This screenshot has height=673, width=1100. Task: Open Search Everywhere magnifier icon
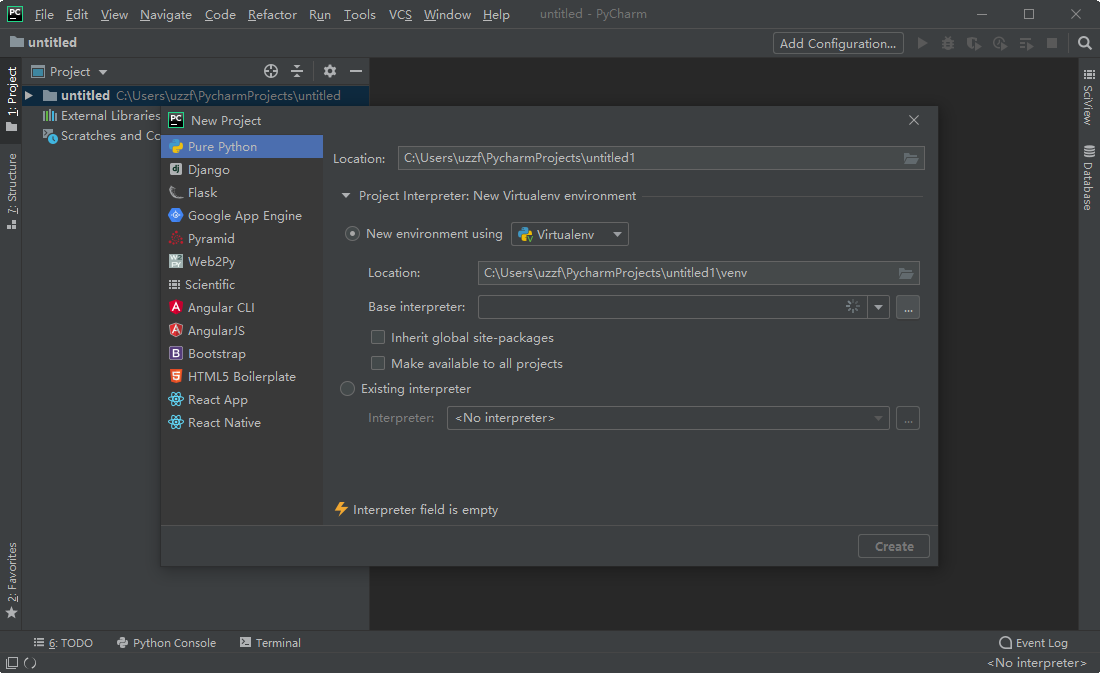click(1085, 44)
